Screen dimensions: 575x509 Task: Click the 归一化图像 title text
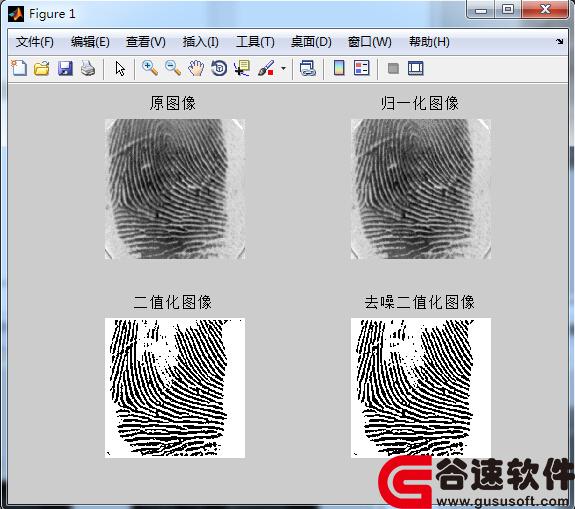coord(420,103)
